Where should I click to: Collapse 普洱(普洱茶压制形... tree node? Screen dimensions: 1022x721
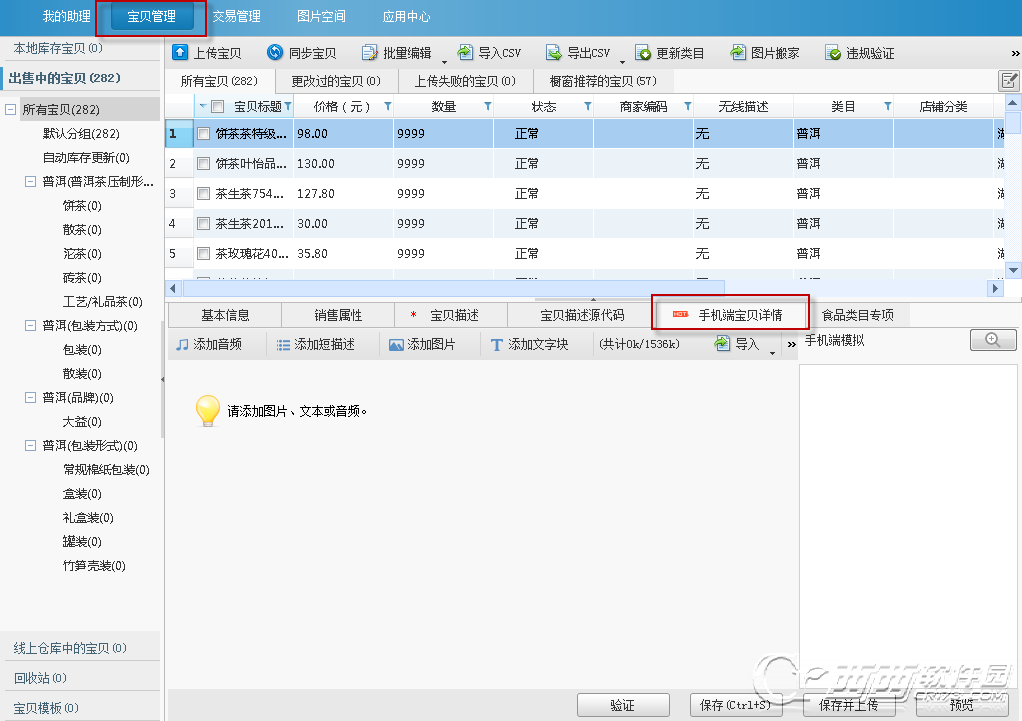coord(30,181)
